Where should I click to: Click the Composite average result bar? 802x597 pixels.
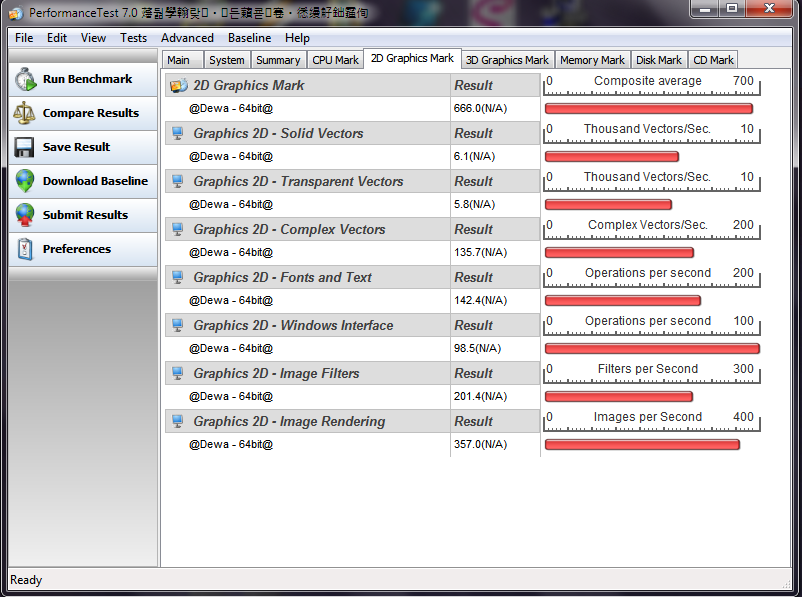(649, 108)
